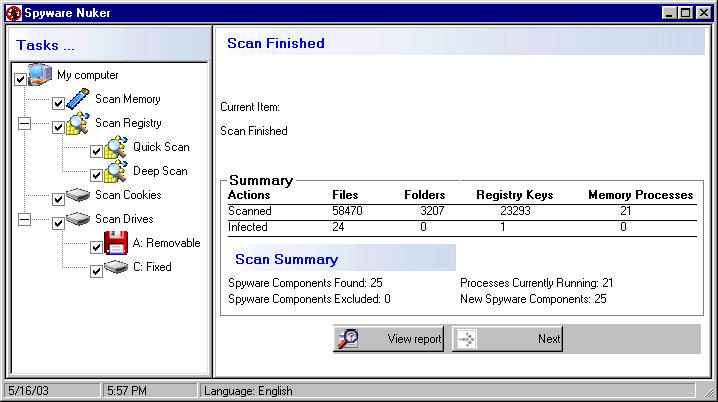Select the Scan Drives label
Image resolution: width=718 pixels, height=402 pixels.
[124, 219]
